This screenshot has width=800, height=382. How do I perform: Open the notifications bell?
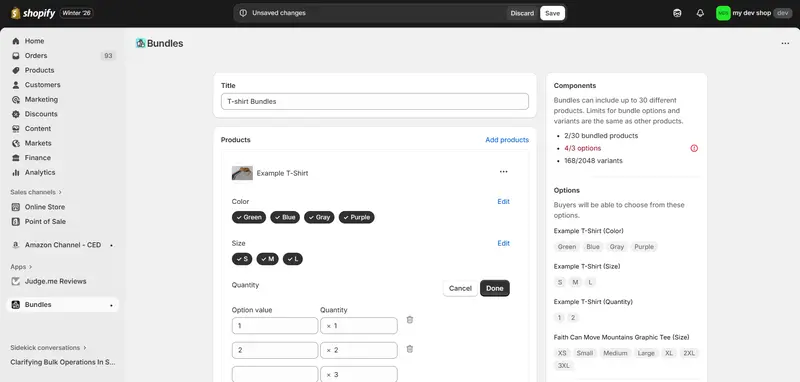pos(700,13)
